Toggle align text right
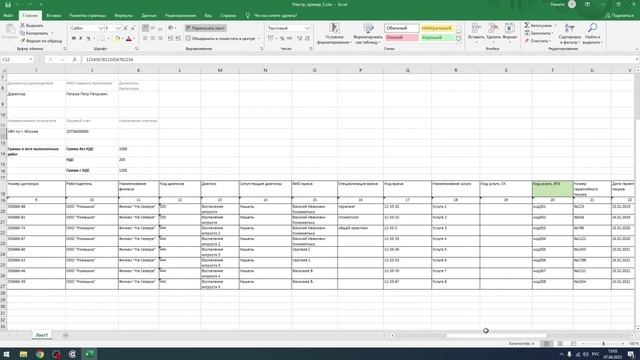640x360 pixels. point(160,38)
